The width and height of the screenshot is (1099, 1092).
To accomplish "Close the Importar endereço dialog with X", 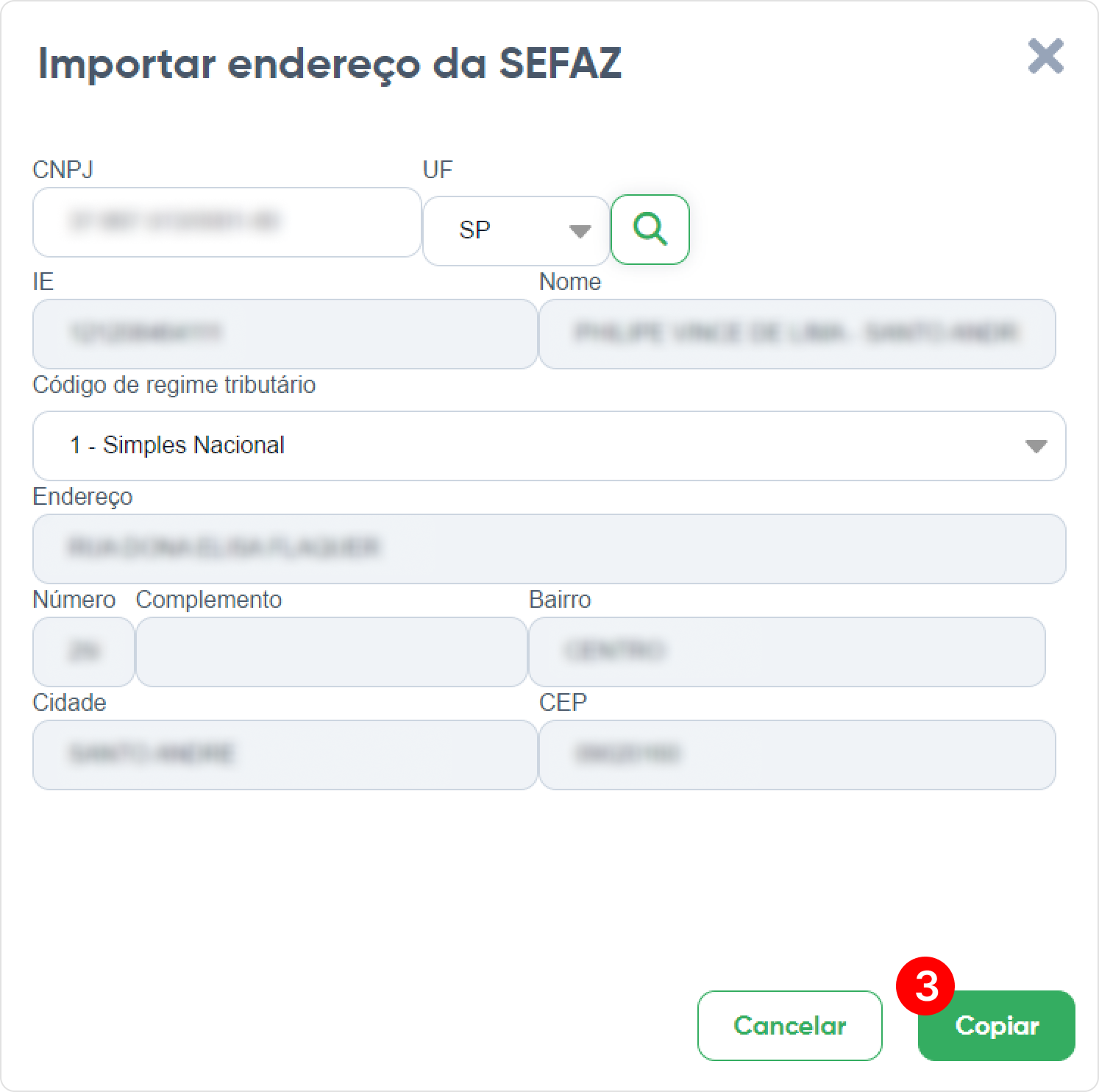I will (1045, 57).
